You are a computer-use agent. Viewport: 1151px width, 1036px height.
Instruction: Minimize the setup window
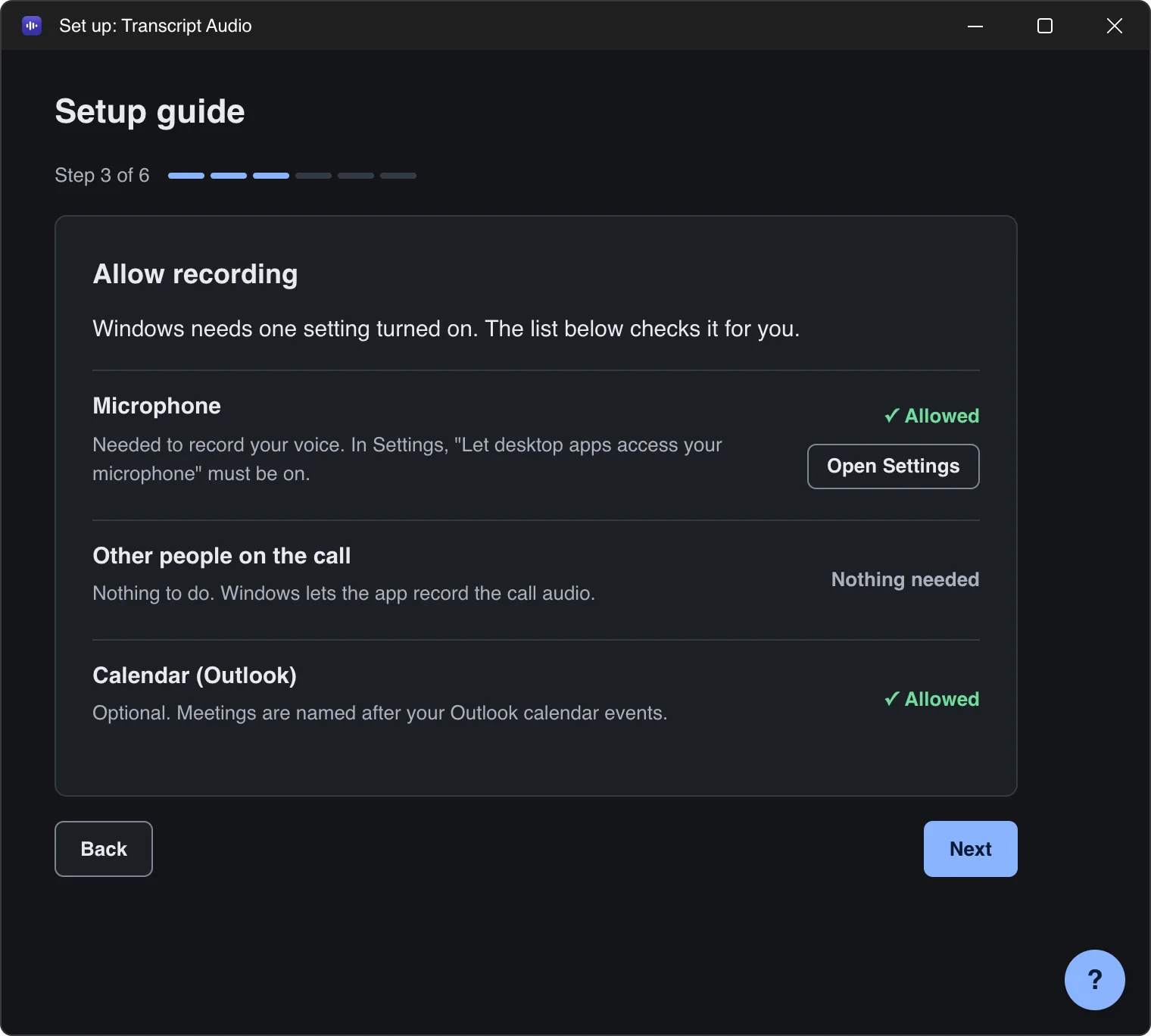[x=975, y=26]
